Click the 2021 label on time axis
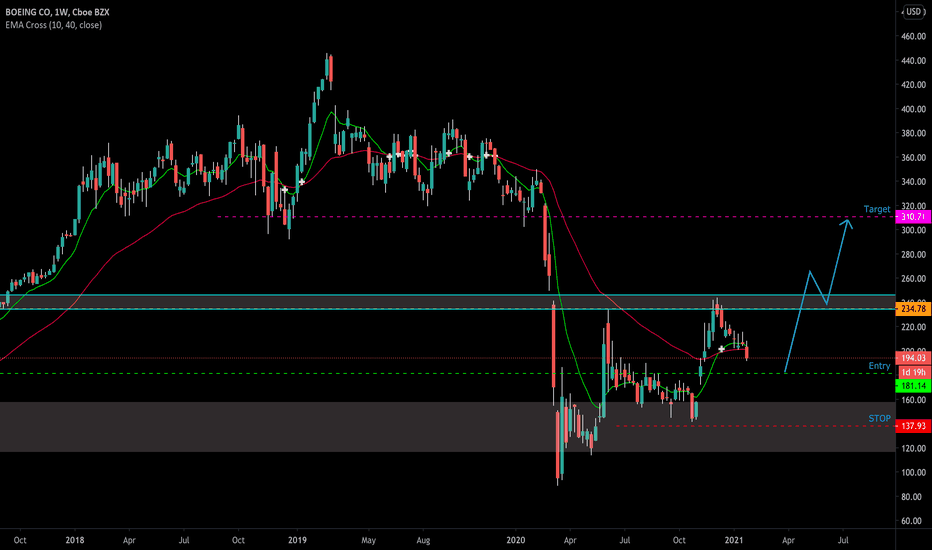The height and width of the screenshot is (550, 932). point(734,540)
